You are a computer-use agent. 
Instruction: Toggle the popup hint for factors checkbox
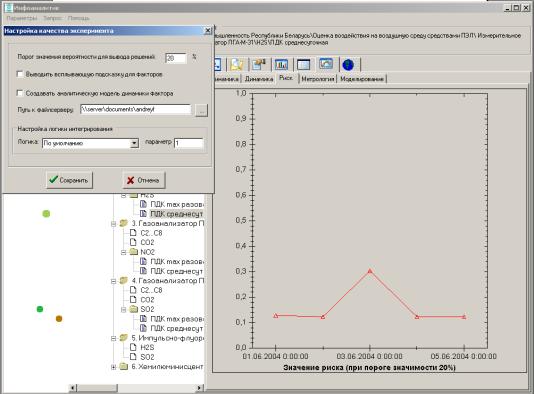click(20, 74)
